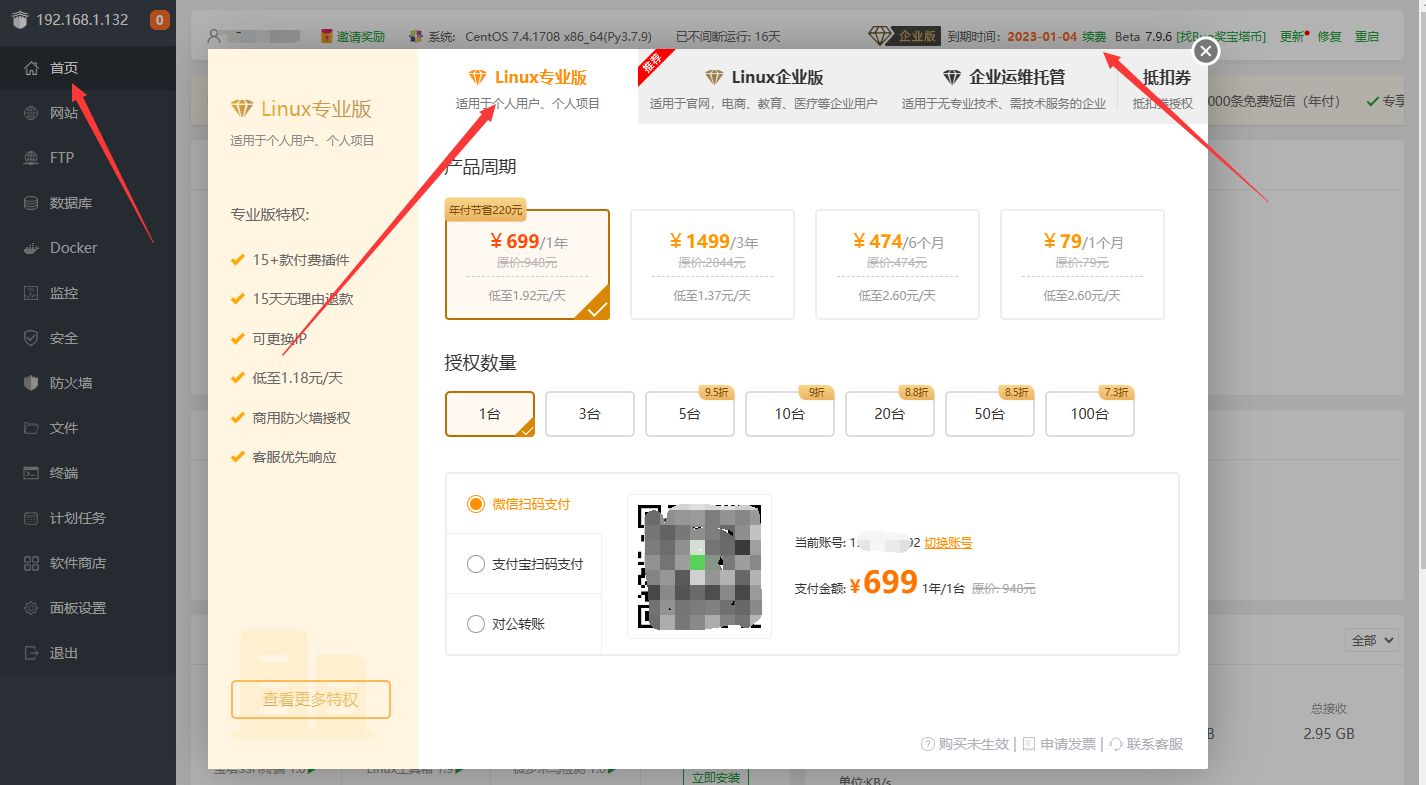Image resolution: width=1426 pixels, height=785 pixels.
Task: Choose the ¥474 six-month plan
Action: click(897, 264)
